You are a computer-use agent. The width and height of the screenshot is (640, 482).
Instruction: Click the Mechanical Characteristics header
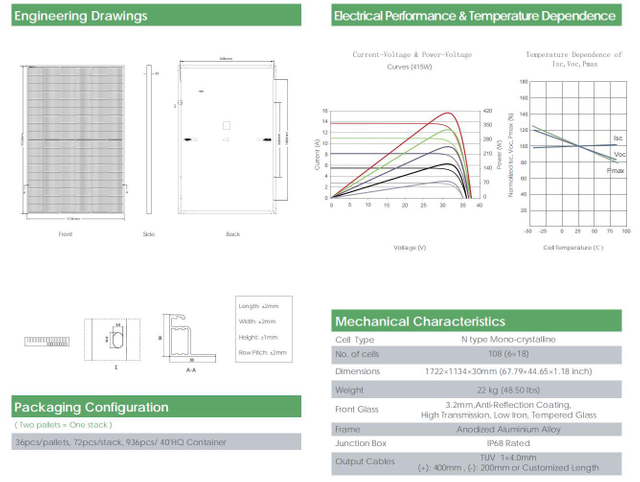476,321
